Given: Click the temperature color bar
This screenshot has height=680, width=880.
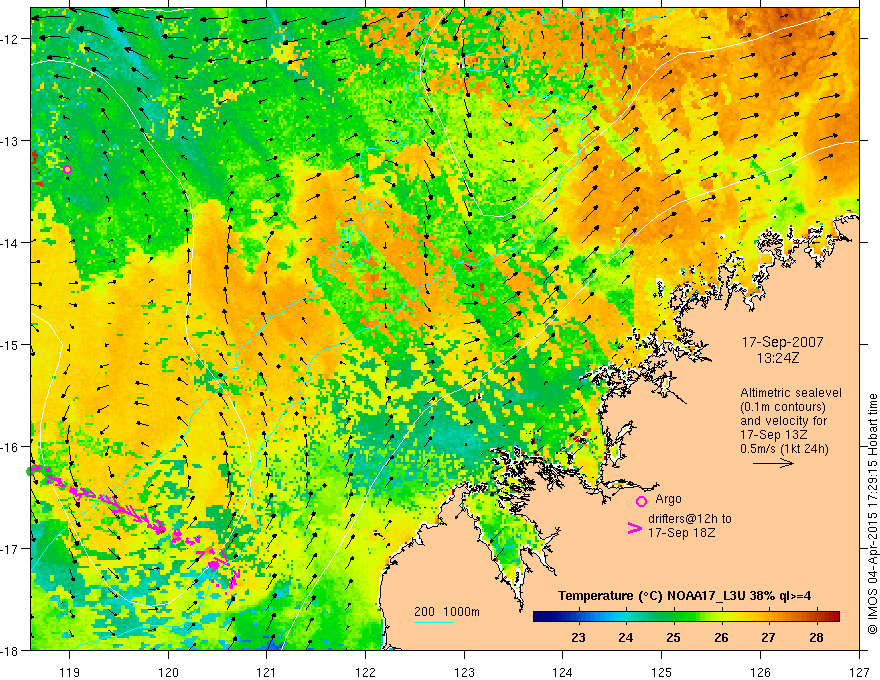Looking at the screenshot, I should pyautogui.click(x=686, y=617).
